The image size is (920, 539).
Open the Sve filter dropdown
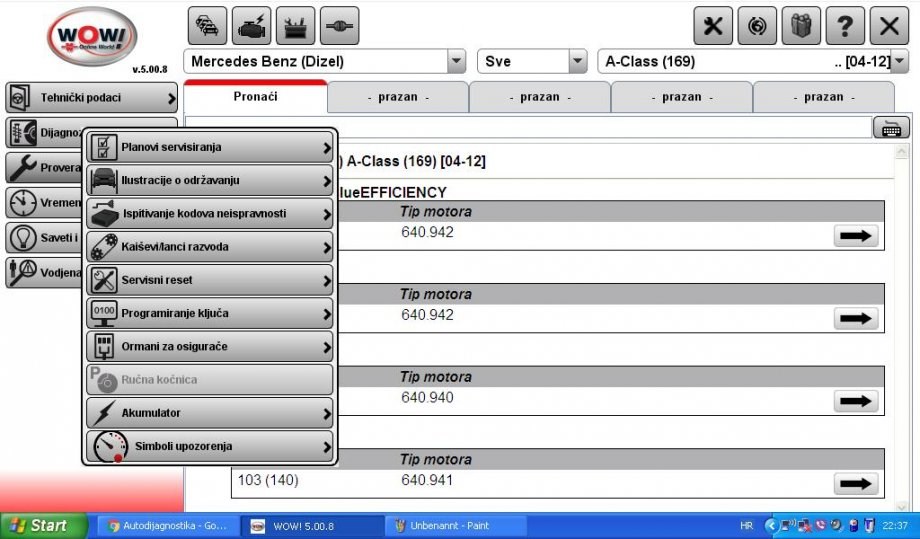[577, 61]
